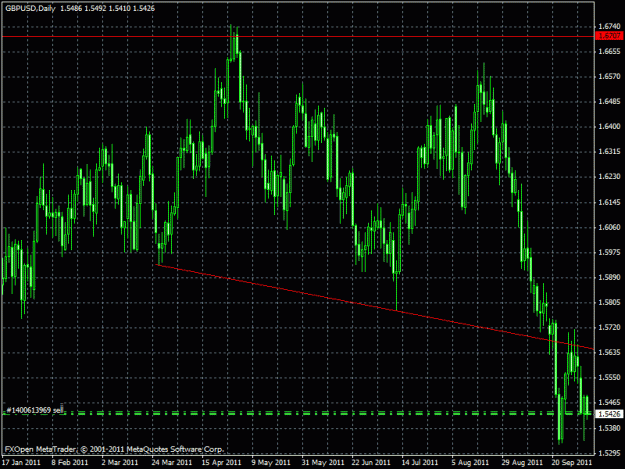The width and height of the screenshot is (625, 469).
Task: Select the #1400613969 sell order label
Action: pyautogui.click(x=35, y=410)
